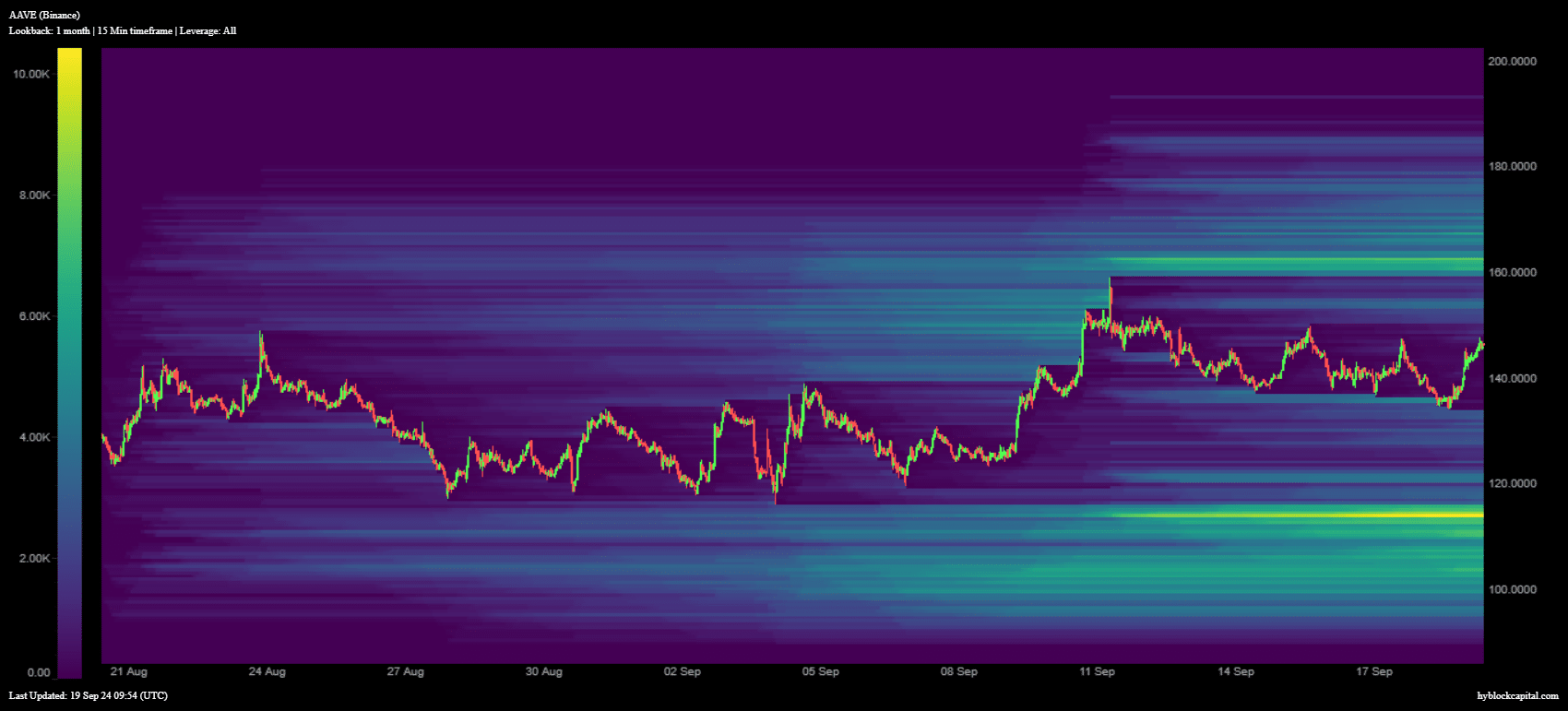Click the 100.0000 price axis label
Image resolution: width=1568 pixels, height=711 pixels.
1513,589
